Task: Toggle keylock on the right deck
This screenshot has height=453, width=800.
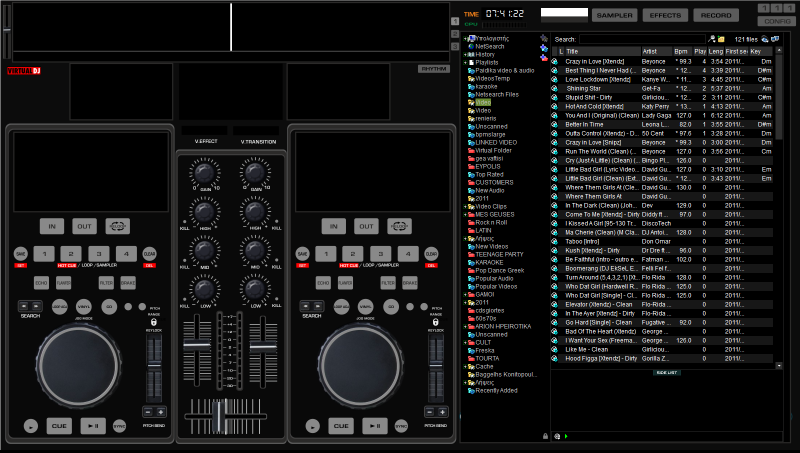Action: [x=435, y=322]
